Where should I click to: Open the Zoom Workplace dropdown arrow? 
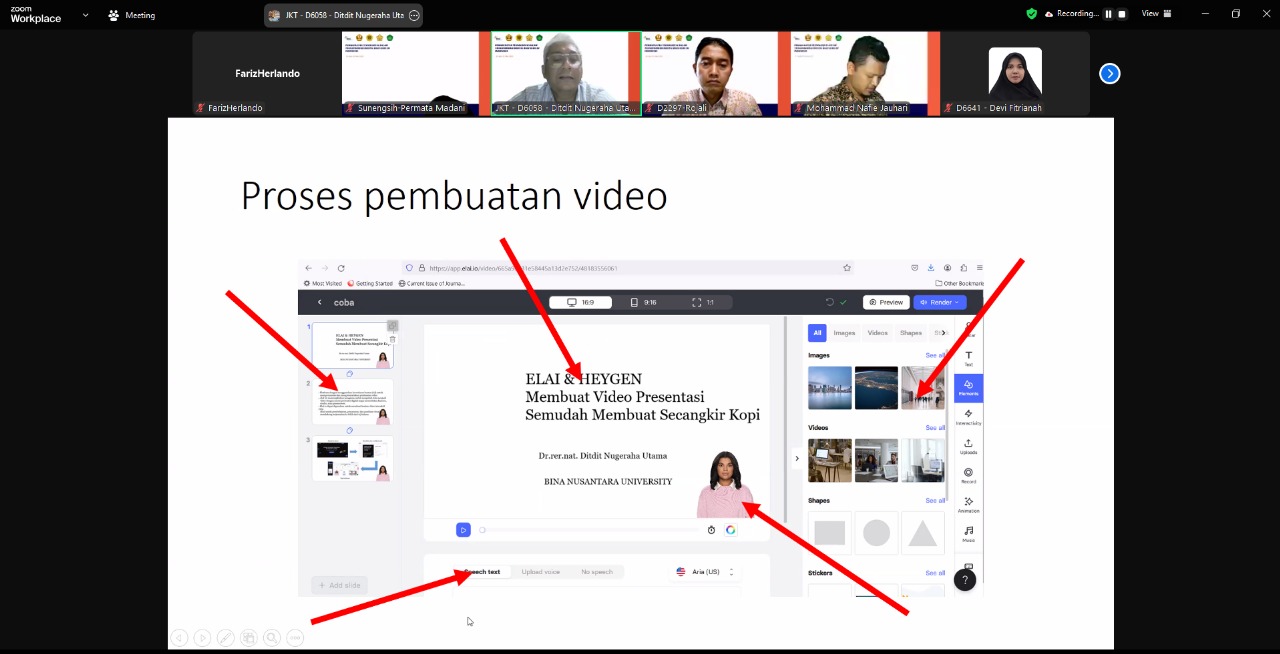click(x=85, y=15)
